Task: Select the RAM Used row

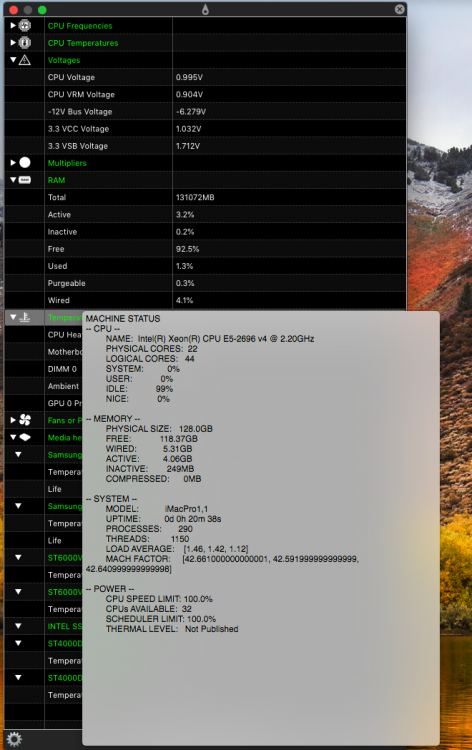Action: [205, 266]
